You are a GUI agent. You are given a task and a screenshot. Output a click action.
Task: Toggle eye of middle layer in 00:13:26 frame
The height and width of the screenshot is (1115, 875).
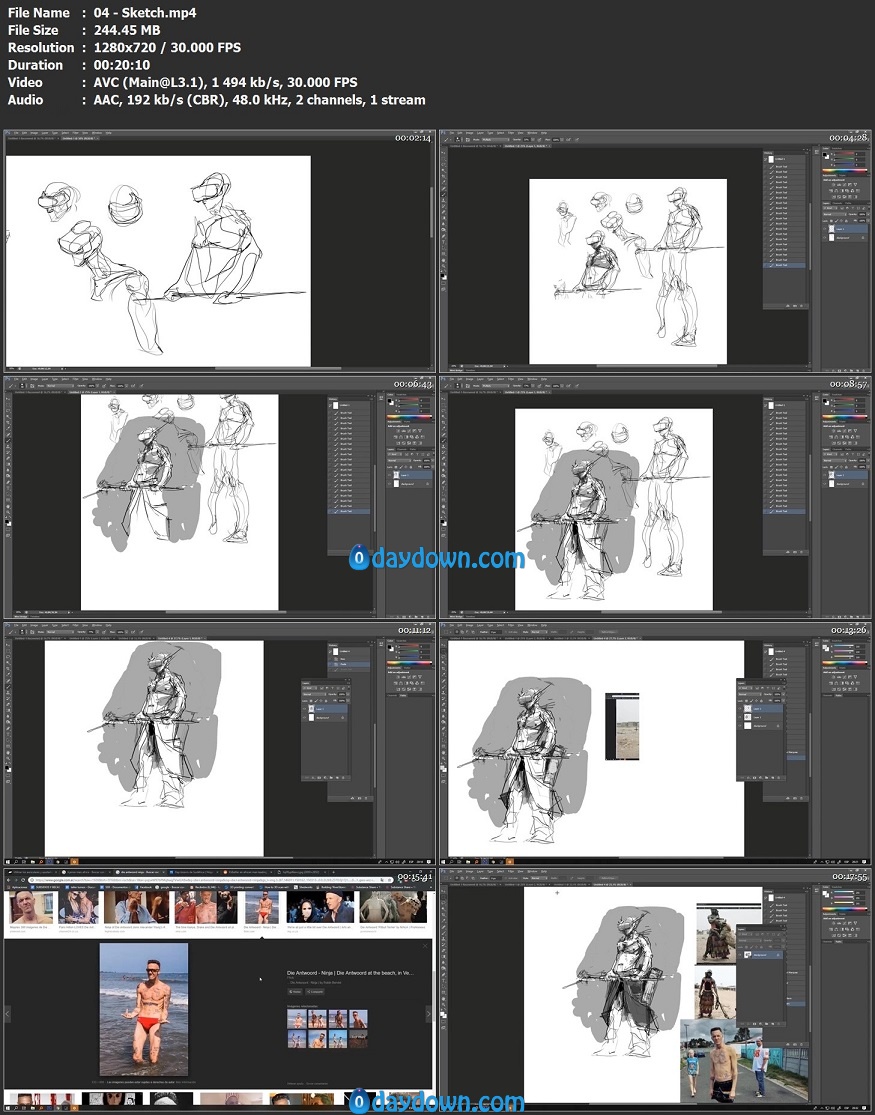tap(740, 717)
